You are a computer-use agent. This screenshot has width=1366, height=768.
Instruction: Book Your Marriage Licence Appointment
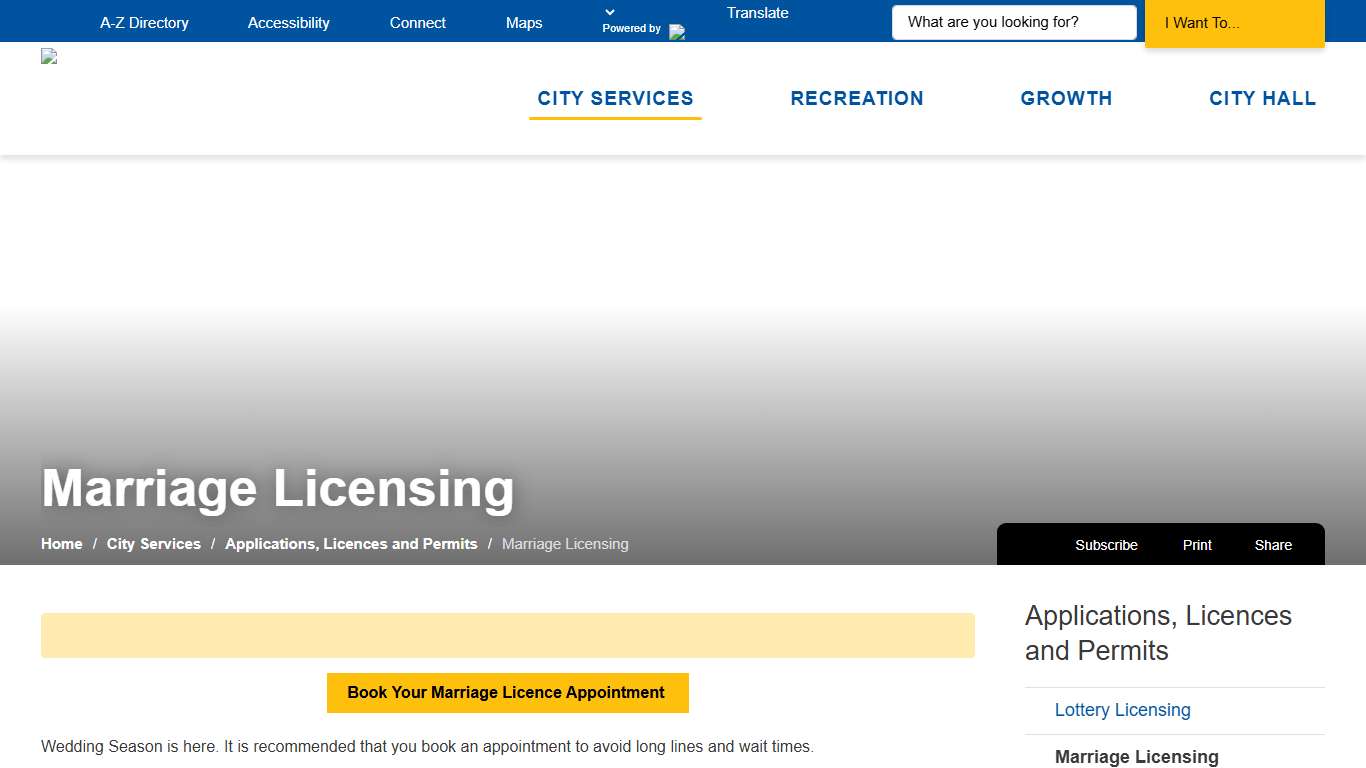[x=507, y=692]
